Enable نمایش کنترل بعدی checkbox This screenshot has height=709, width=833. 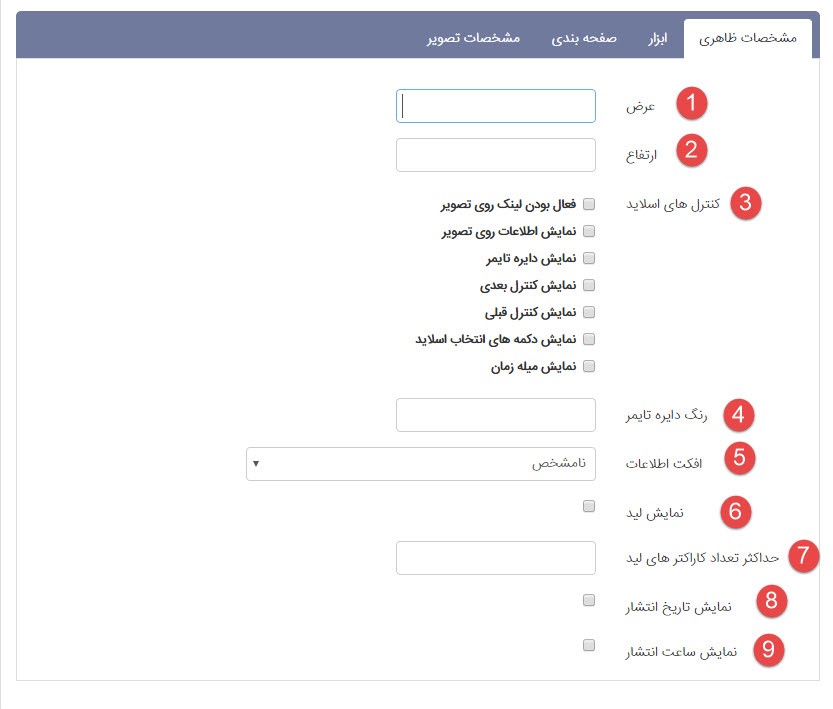(x=589, y=285)
